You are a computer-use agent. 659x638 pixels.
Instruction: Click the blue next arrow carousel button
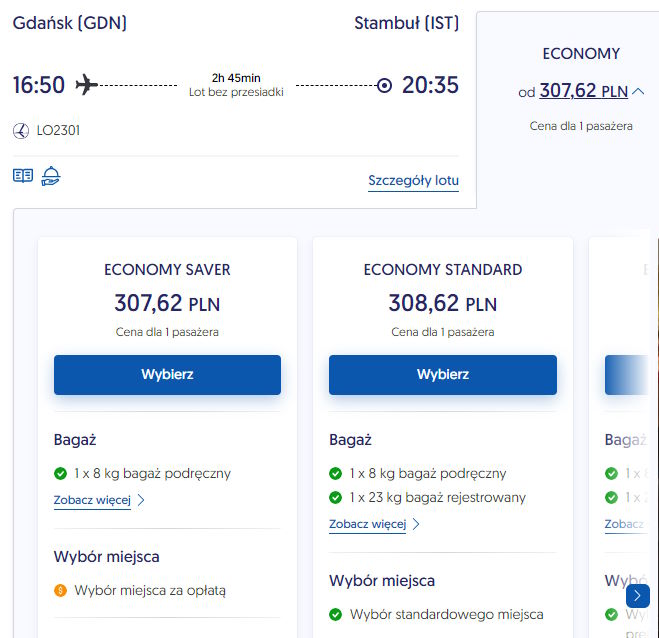coord(638,595)
